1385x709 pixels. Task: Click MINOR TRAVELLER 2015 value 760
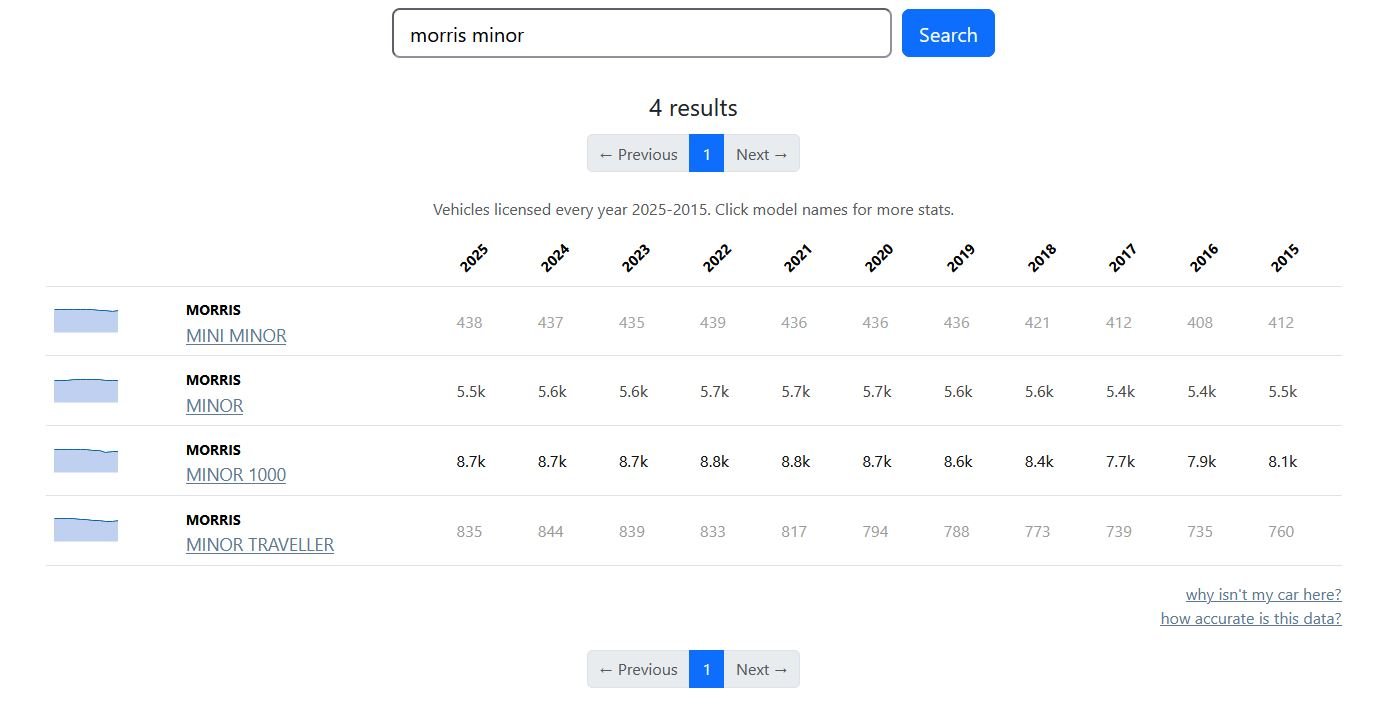[x=1281, y=531]
